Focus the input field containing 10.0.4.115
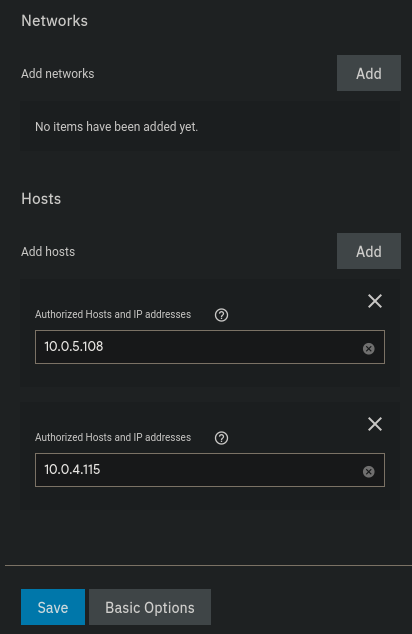Viewport: 412px width, 634px height. tap(210, 470)
